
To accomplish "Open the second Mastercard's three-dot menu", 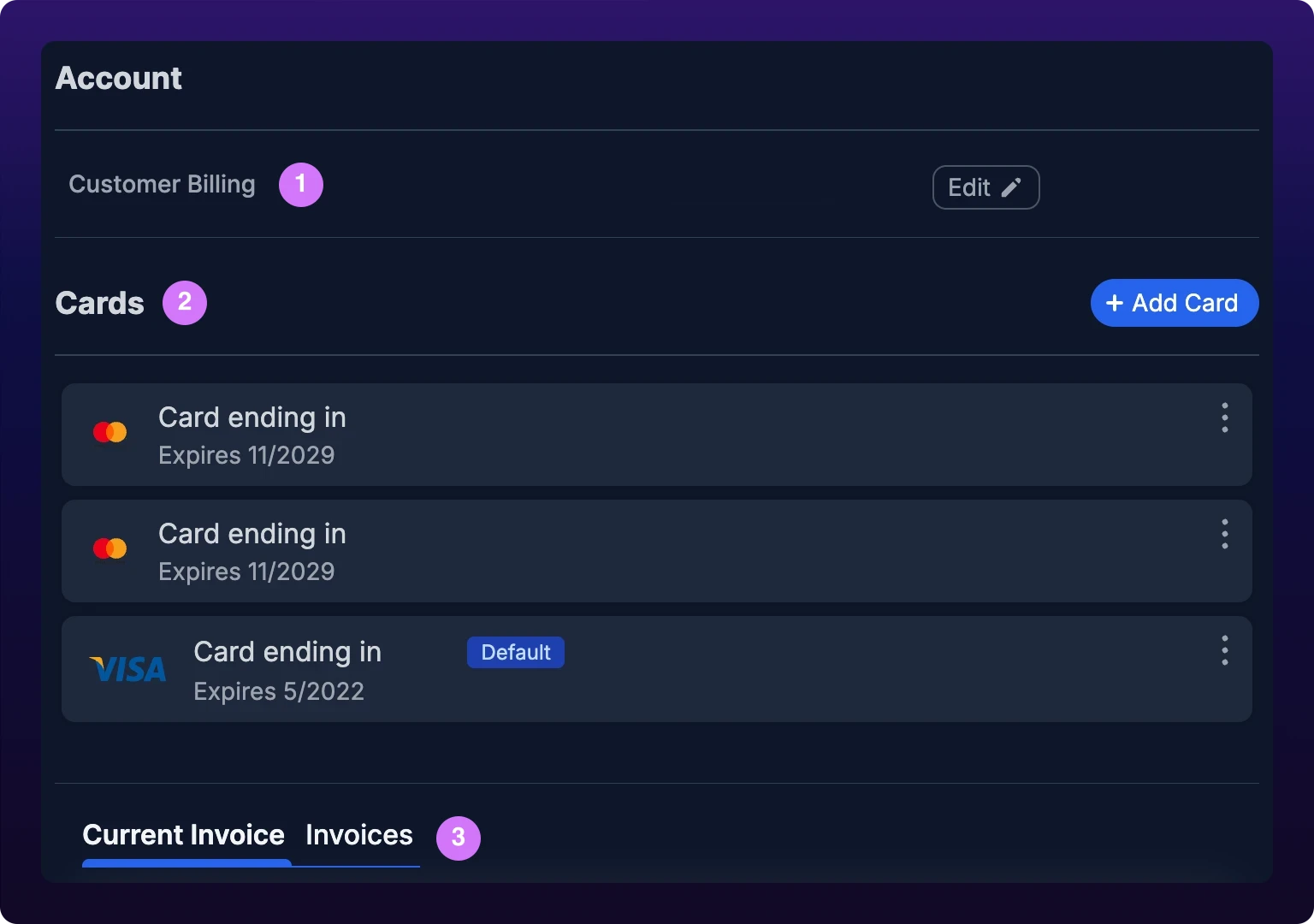I will coord(1225,534).
